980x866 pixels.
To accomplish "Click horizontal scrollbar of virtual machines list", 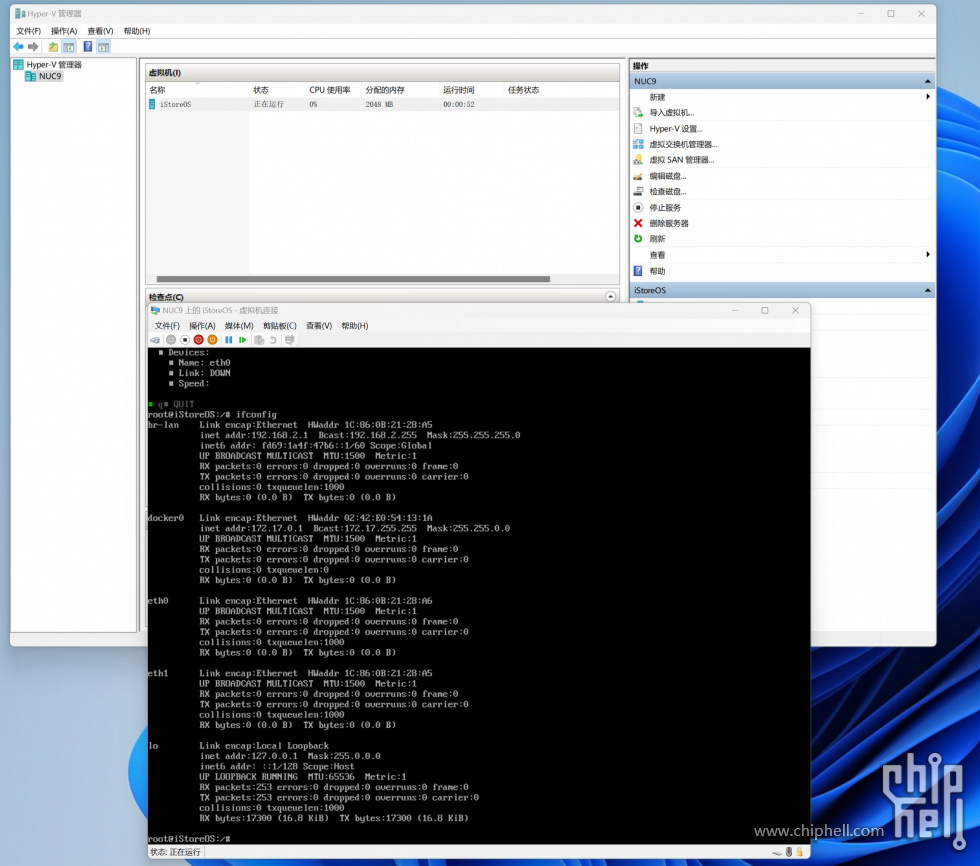I will (353, 279).
